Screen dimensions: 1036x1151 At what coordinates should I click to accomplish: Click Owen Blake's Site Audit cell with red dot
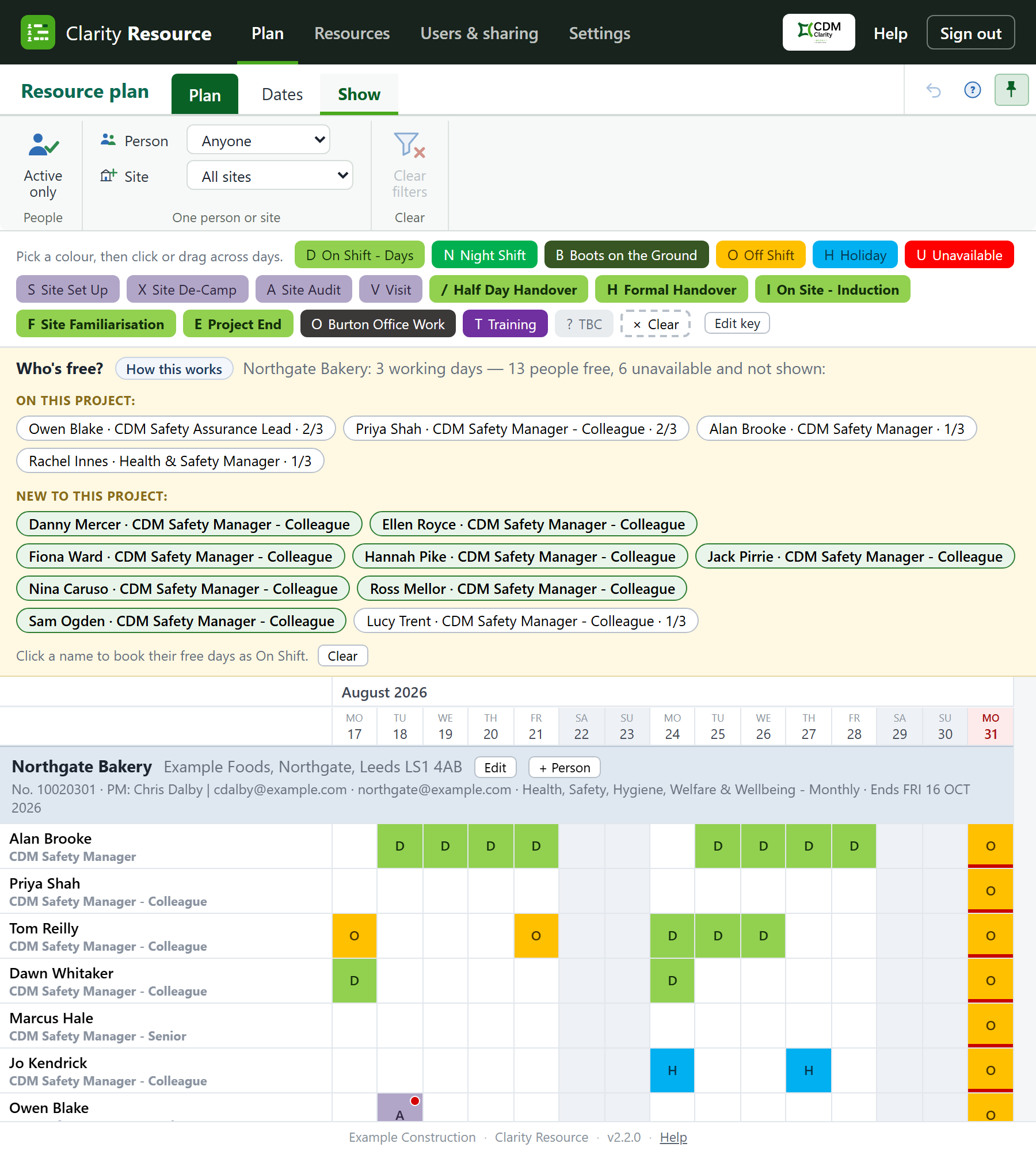pos(400,1107)
